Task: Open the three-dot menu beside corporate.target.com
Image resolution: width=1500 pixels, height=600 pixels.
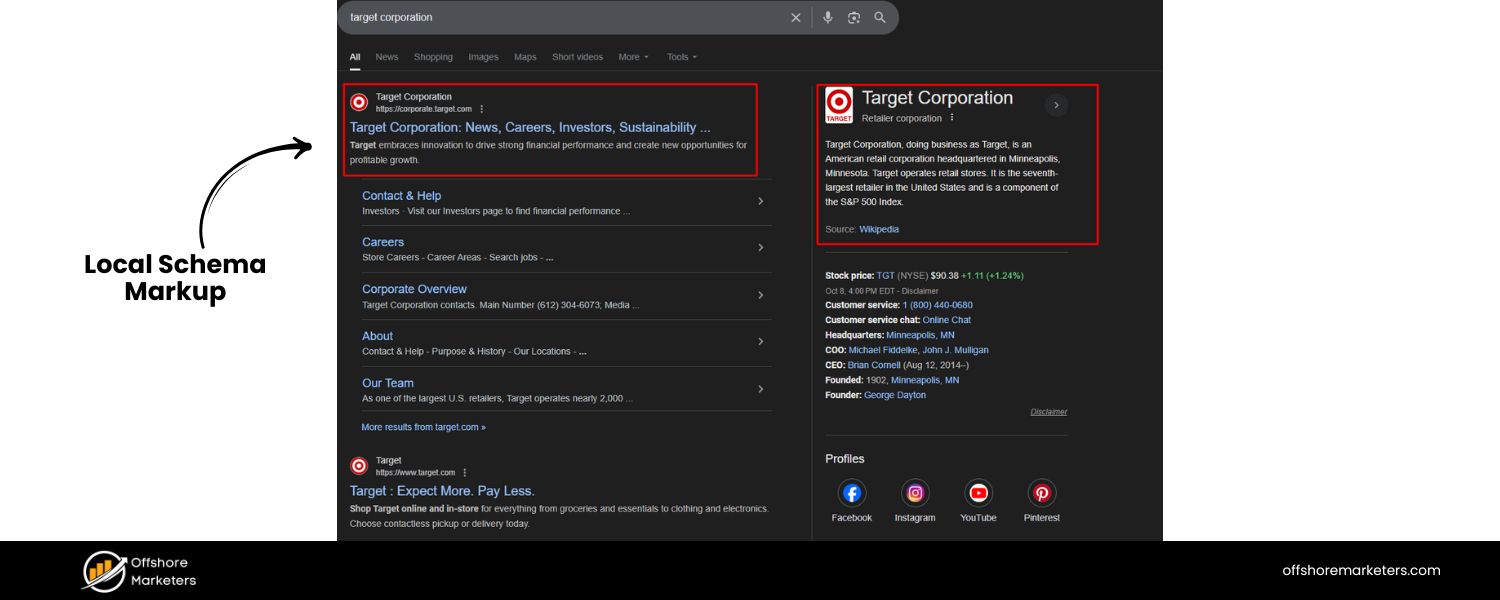Action: click(482, 109)
